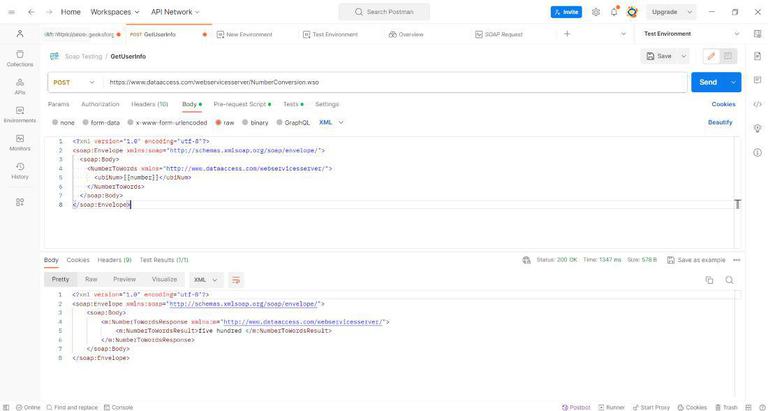Open the documentation icon in right sidebar
768x411 pixels.
click(x=757, y=56)
